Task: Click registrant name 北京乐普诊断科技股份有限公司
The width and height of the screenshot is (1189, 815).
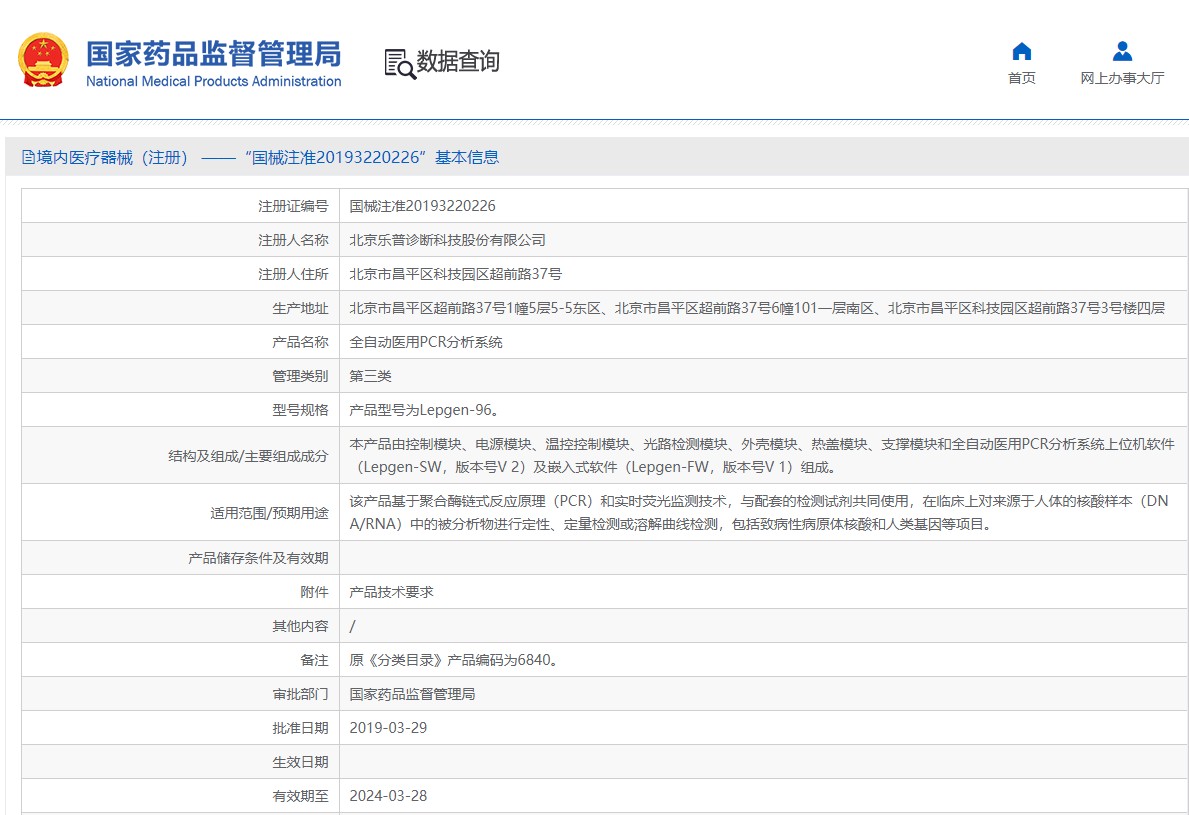Action: [447, 240]
